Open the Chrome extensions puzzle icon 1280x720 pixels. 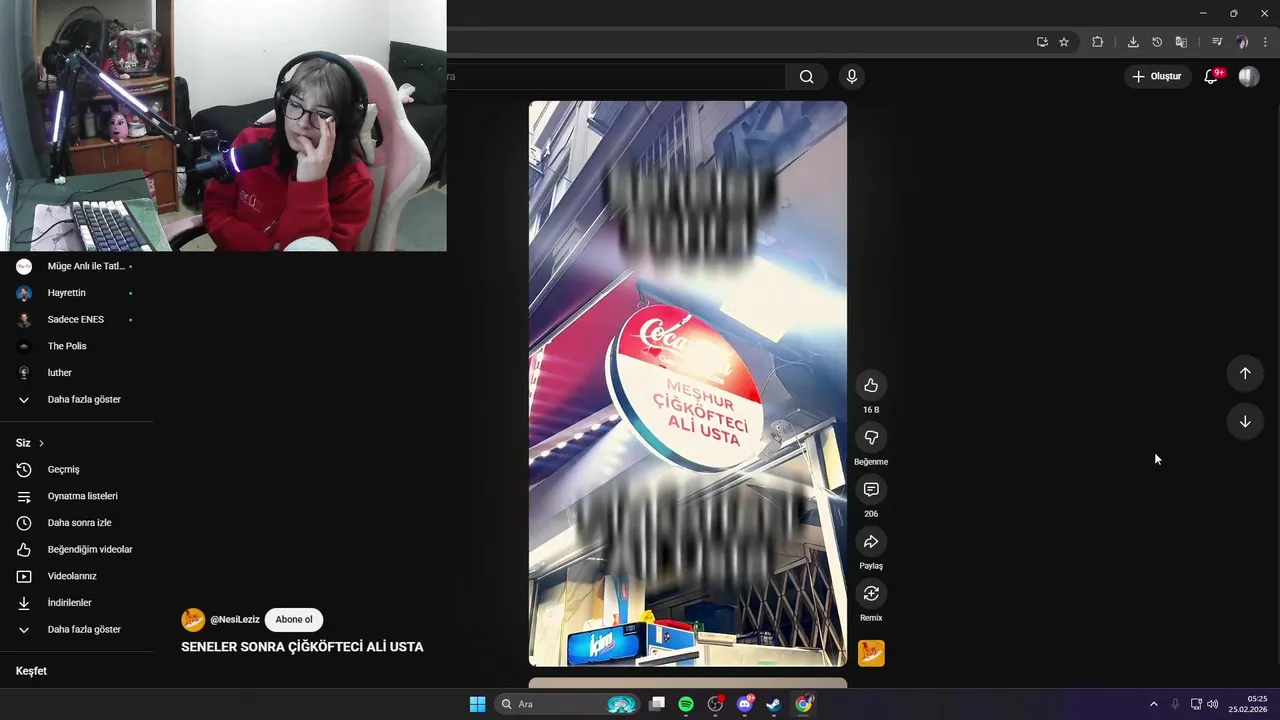point(1098,42)
